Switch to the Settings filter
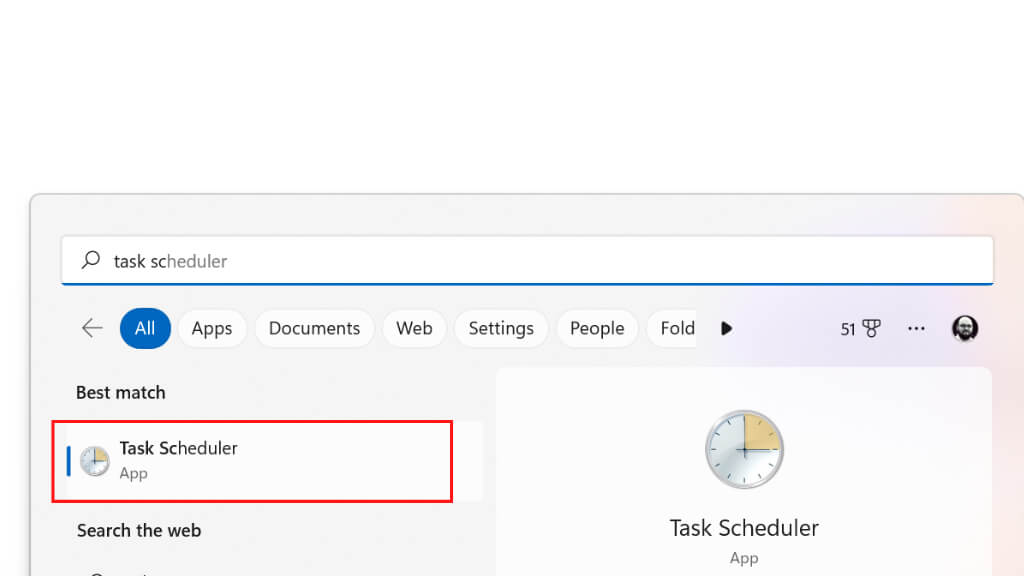1024x576 pixels. click(501, 328)
